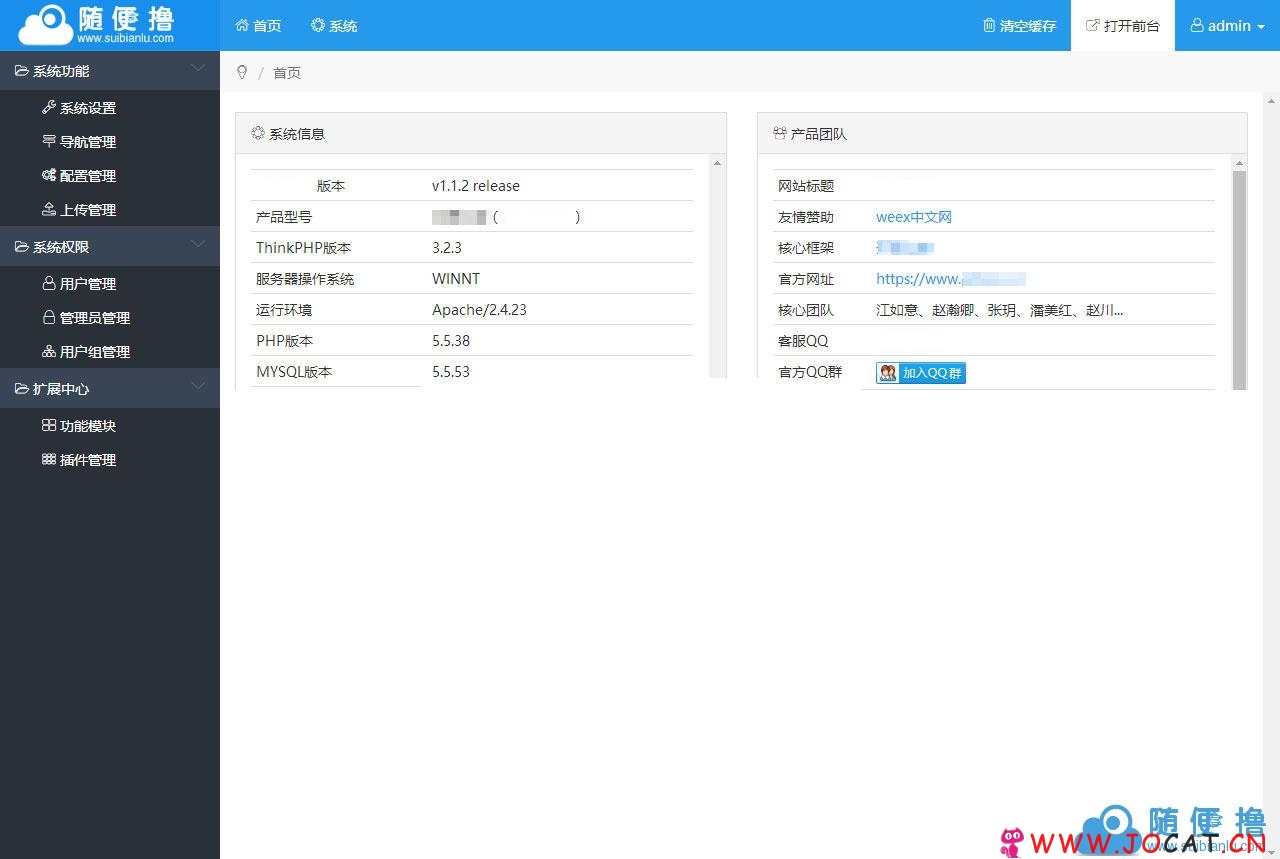This screenshot has width=1280, height=859.
Task: Open 系统设置 menu label in sidebar
Action: (x=88, y=108)
